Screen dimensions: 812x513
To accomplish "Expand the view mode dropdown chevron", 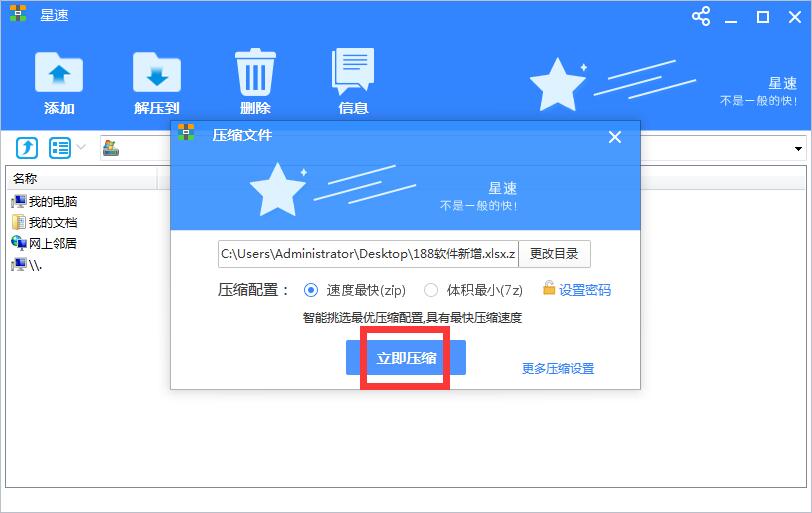I will [82, 148].
